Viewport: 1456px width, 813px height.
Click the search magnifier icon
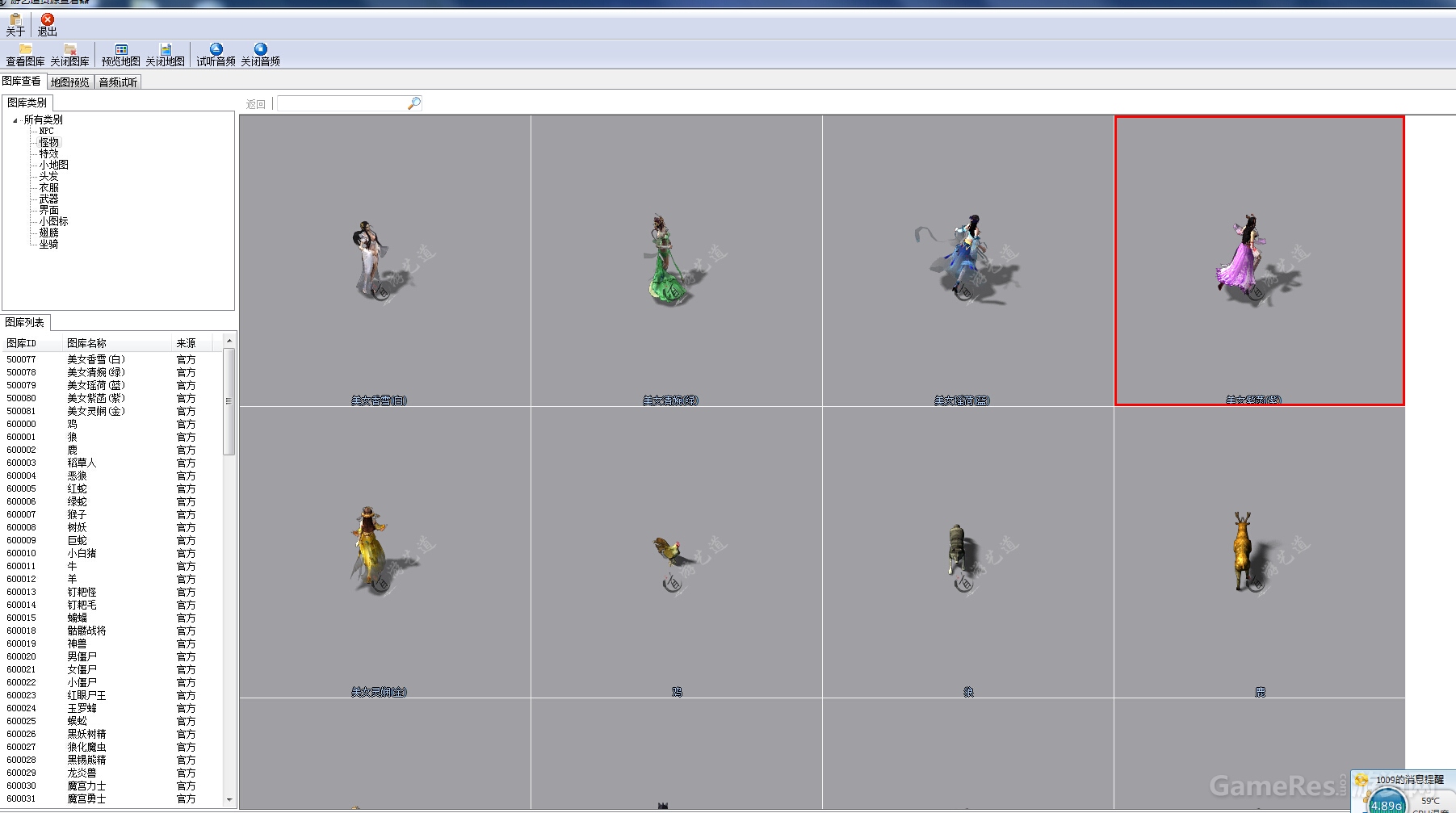click(x=414, y=103)
